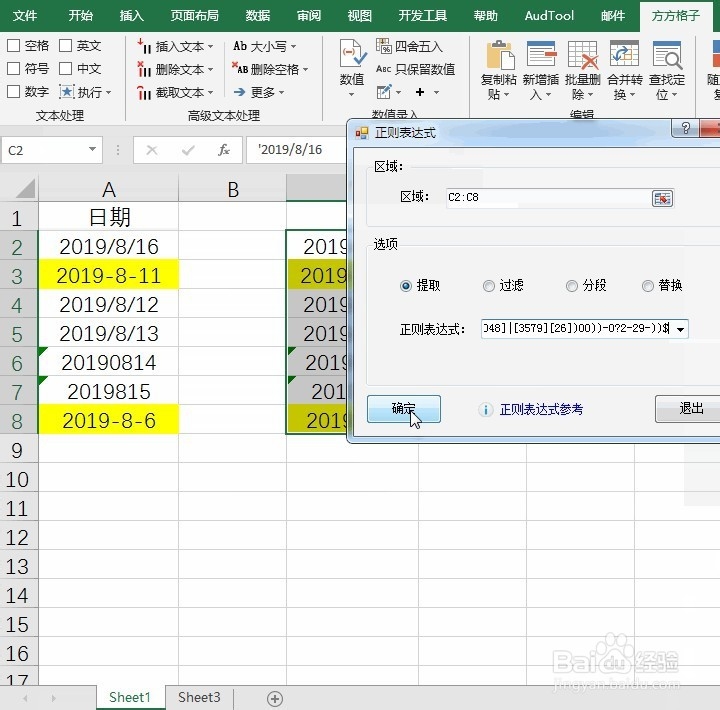Select the 分段 radio option
Image resolution: width=720 pixels, height=710 pixels.
coord(572,286)
